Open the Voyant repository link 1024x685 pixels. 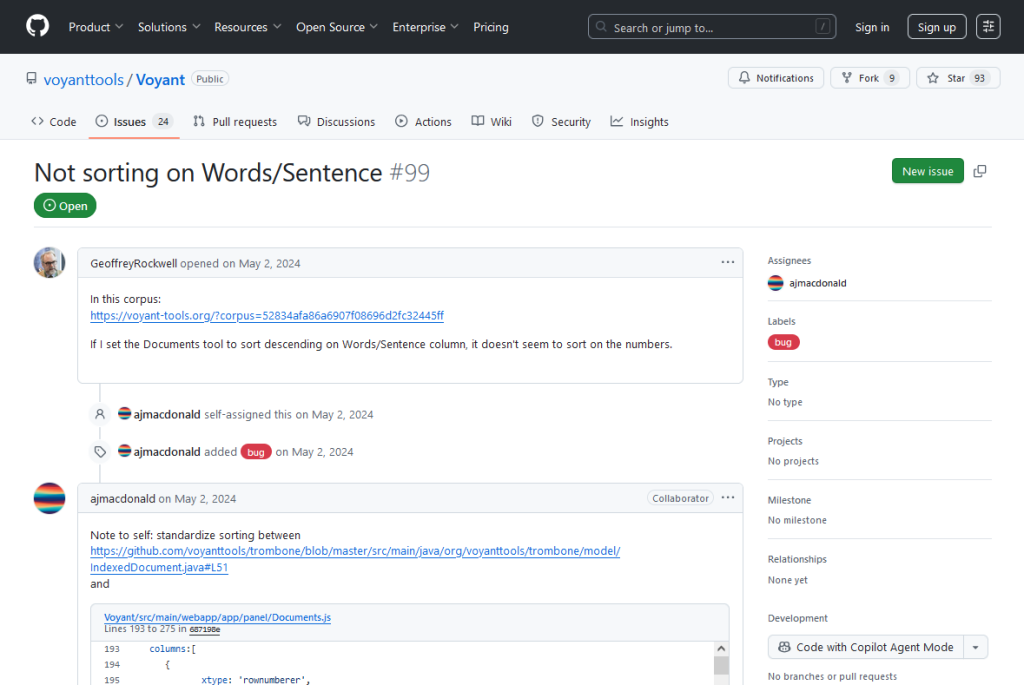[160, 80]
